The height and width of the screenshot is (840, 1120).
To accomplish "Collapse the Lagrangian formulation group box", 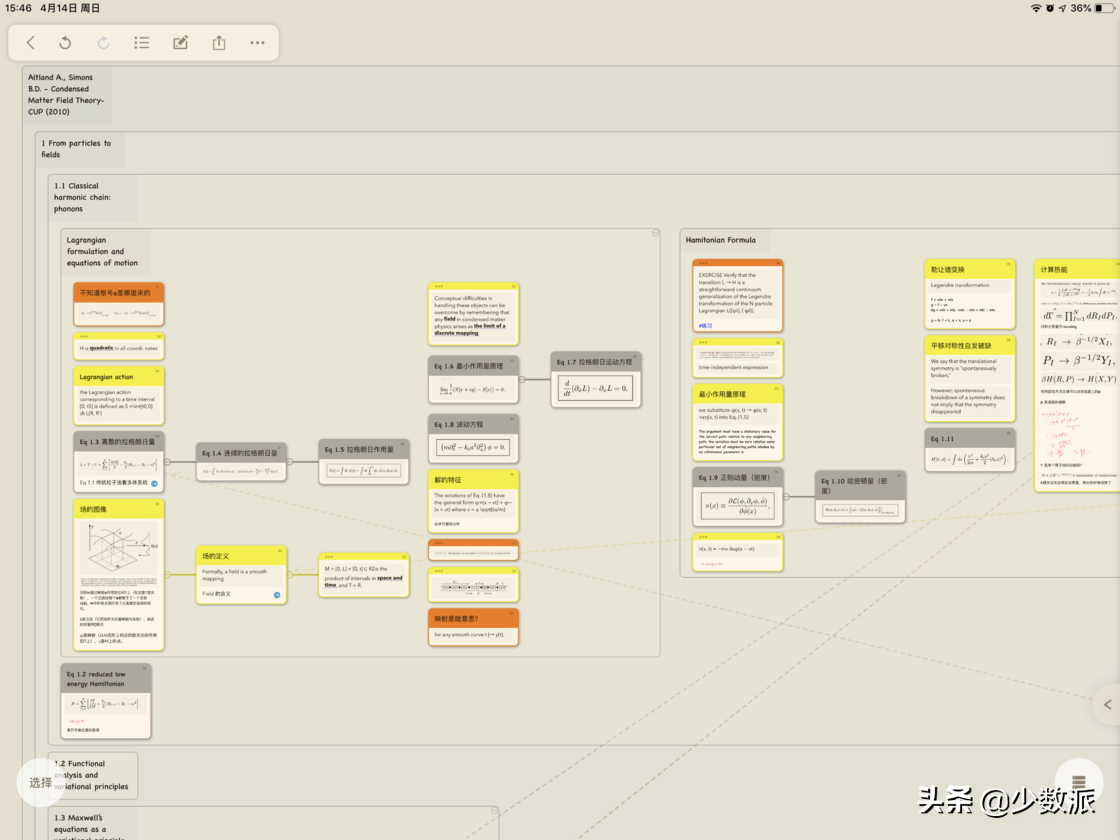I will coord(656,233).
